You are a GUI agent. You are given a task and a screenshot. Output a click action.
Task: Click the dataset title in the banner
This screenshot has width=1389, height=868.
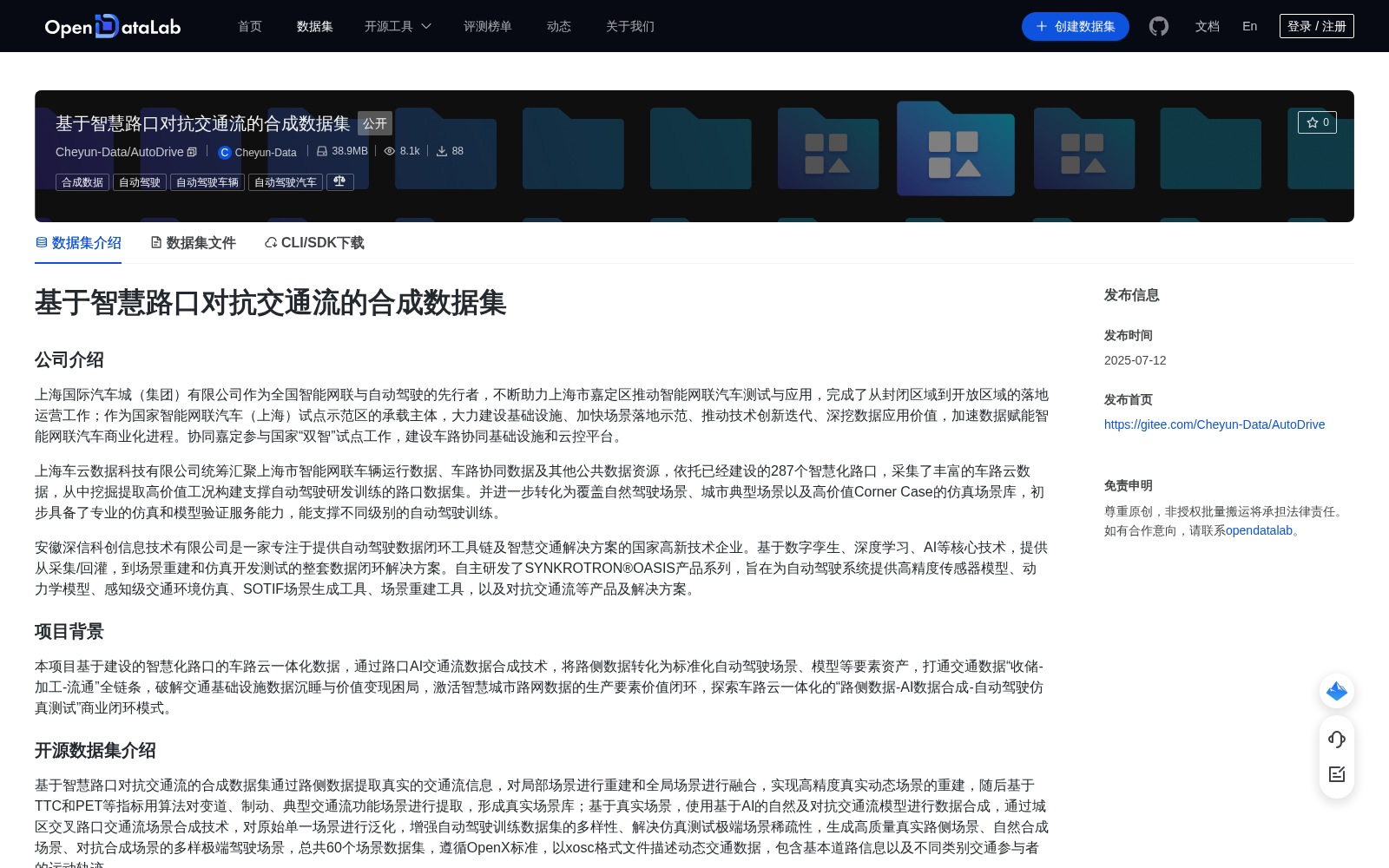203,123
